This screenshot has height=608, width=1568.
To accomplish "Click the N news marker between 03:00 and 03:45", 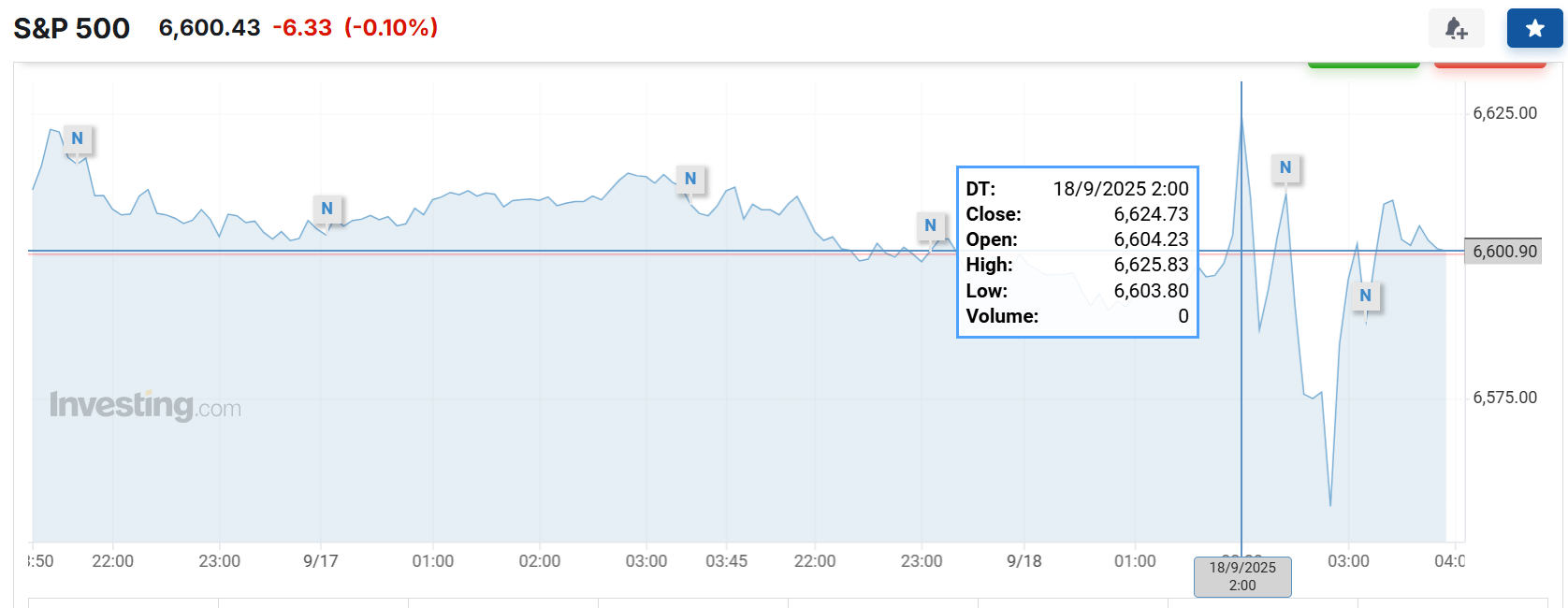I will pyautogui.click(x=690, y=179).
